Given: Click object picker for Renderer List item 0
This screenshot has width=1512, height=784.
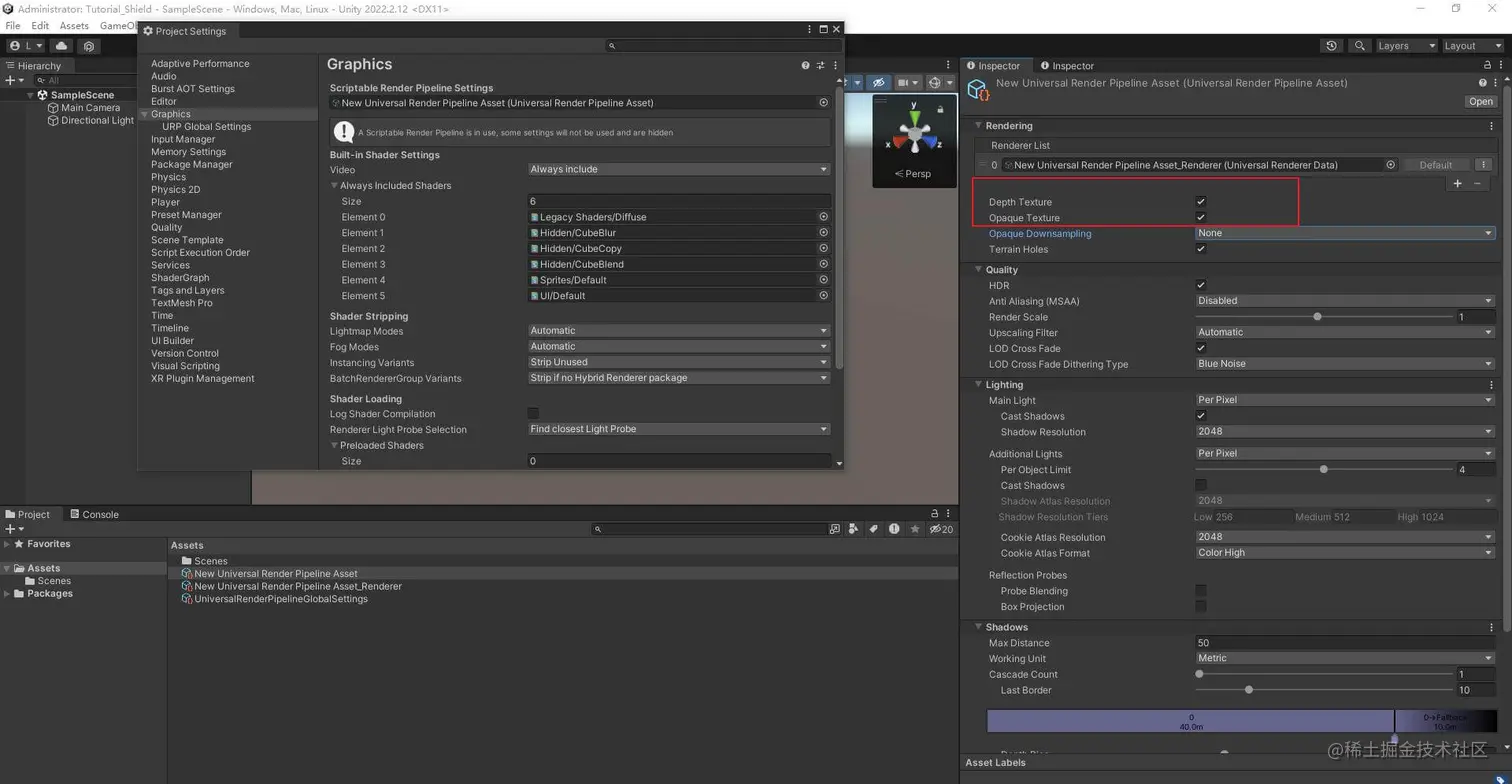Looking at the screenshot, I should [1390, 165].
